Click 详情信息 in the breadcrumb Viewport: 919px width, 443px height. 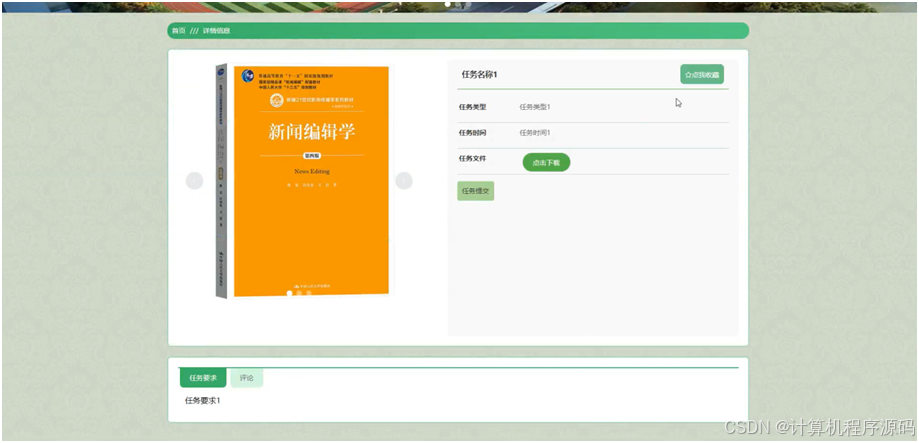click(216, 30)
